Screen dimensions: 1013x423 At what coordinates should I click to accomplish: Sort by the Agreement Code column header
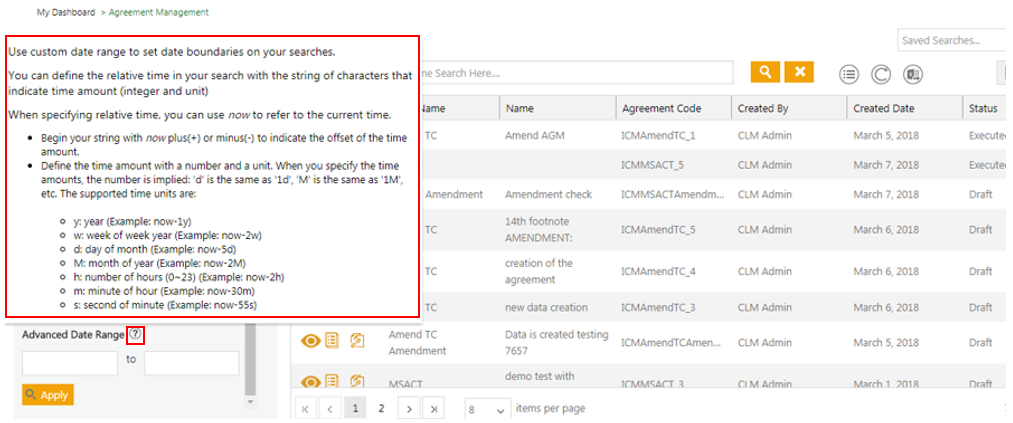tap(674, 108)
